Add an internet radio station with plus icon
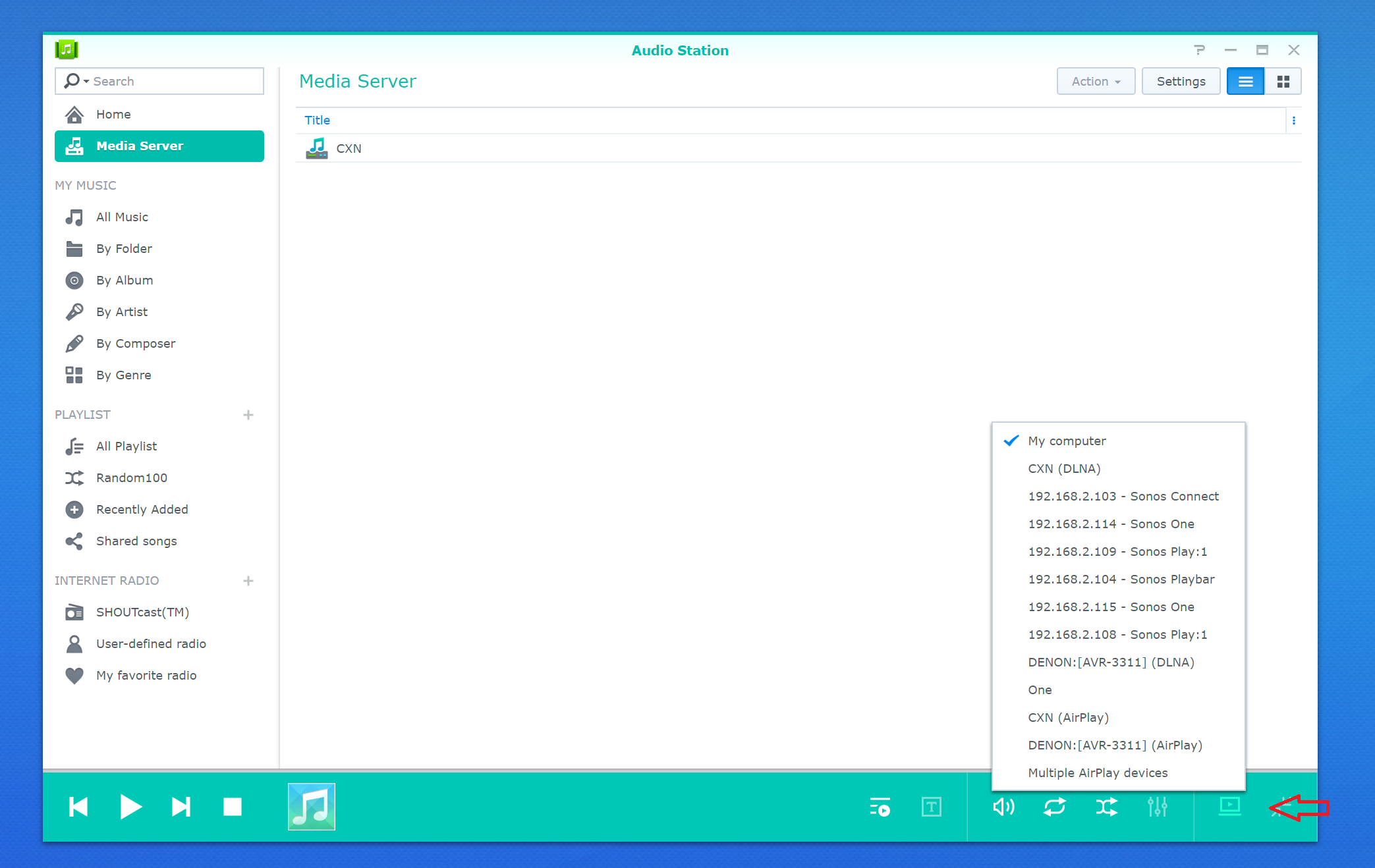Image resolution: width=1375 pixels, height=868 pixels. [248, 581]
